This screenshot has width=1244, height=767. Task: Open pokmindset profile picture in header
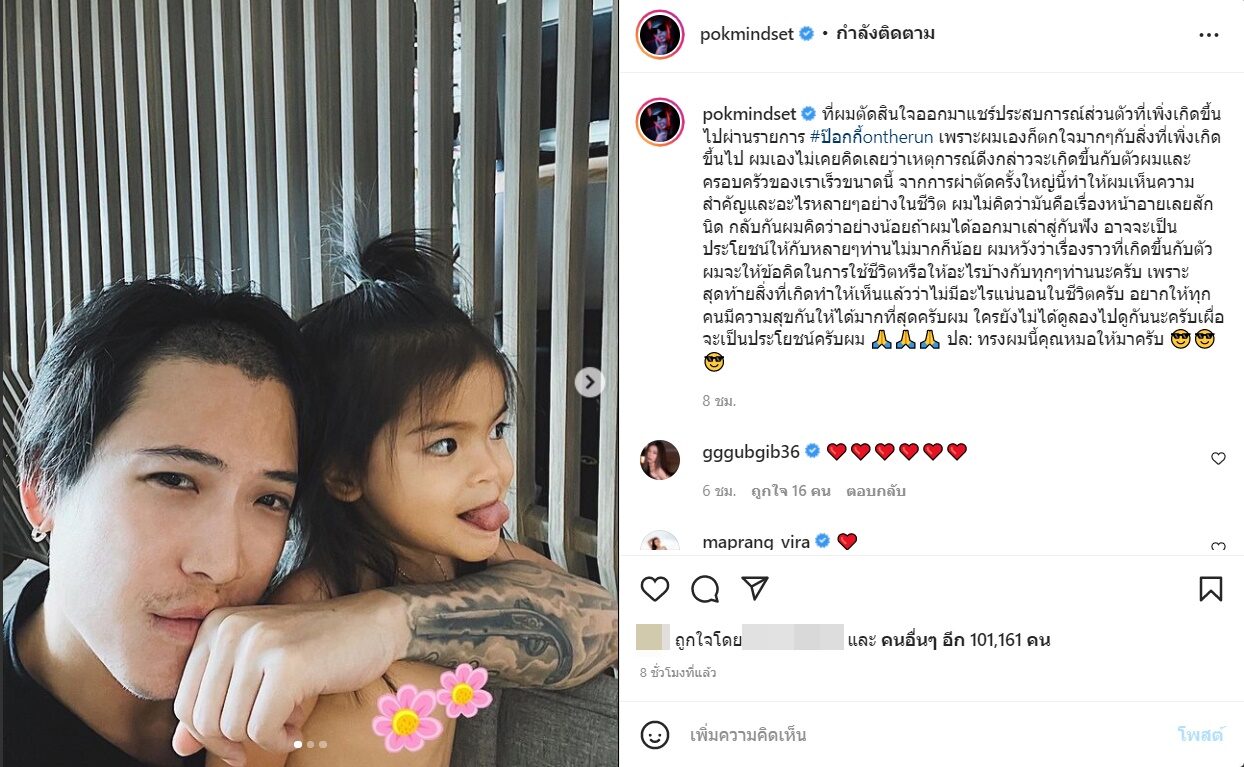[x=660, y=35]
